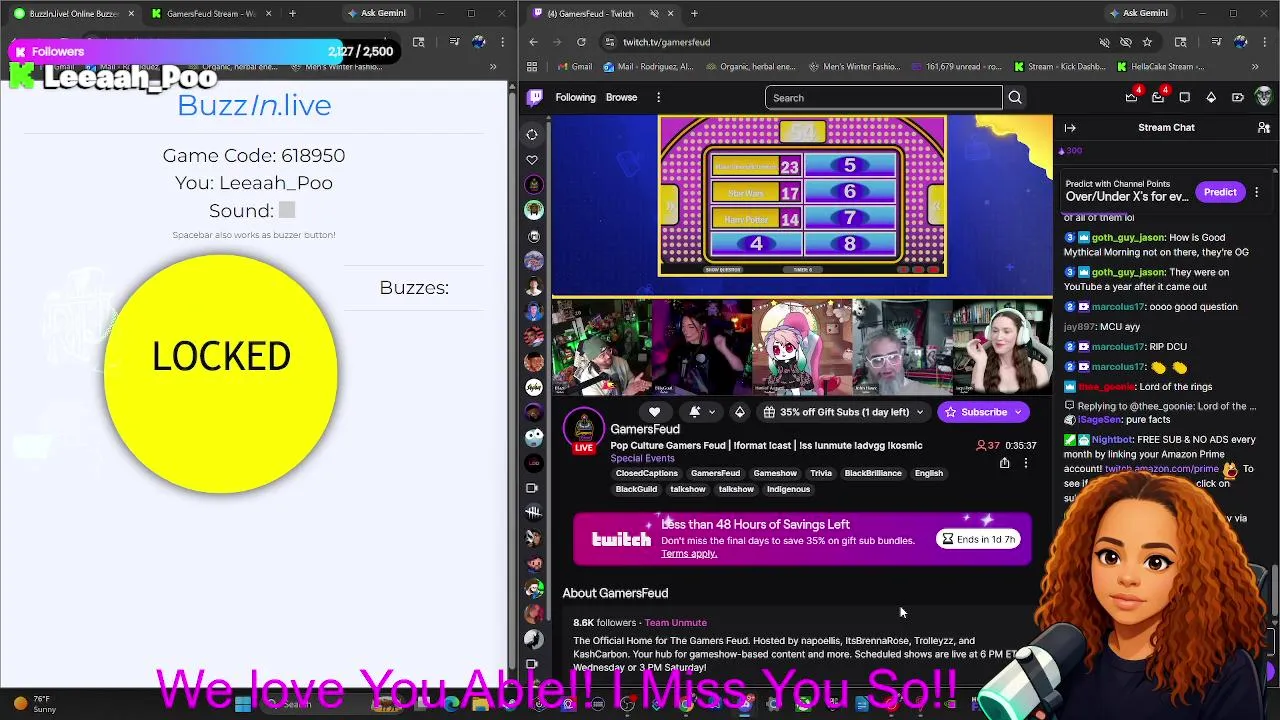Open the Stream - Kick Dashboard bookmark

click(x=1060, y=67)
